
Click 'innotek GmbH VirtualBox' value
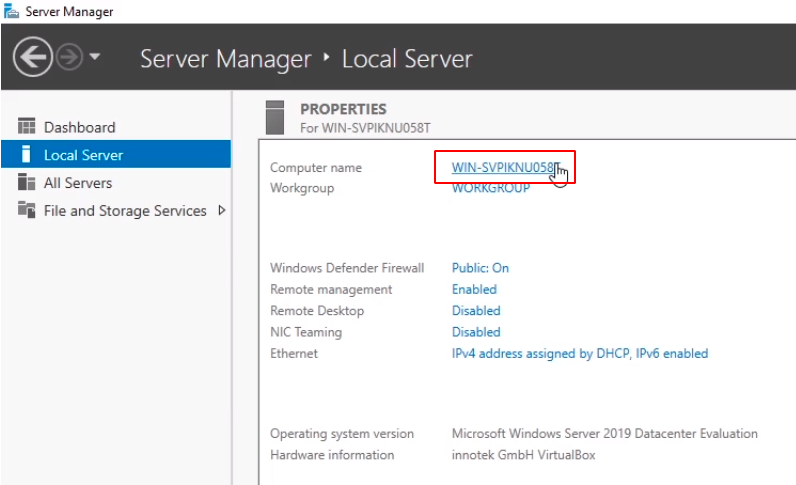pos(523,455)
